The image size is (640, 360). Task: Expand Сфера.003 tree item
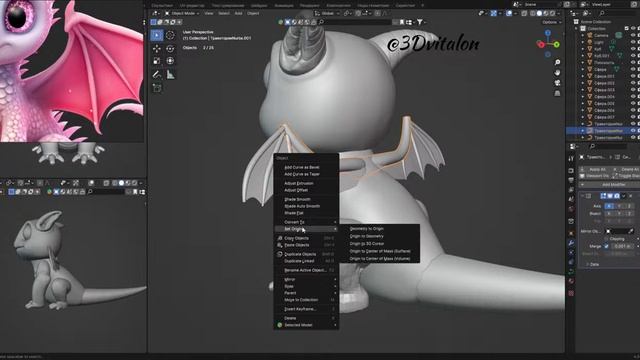tap(583, 90)
